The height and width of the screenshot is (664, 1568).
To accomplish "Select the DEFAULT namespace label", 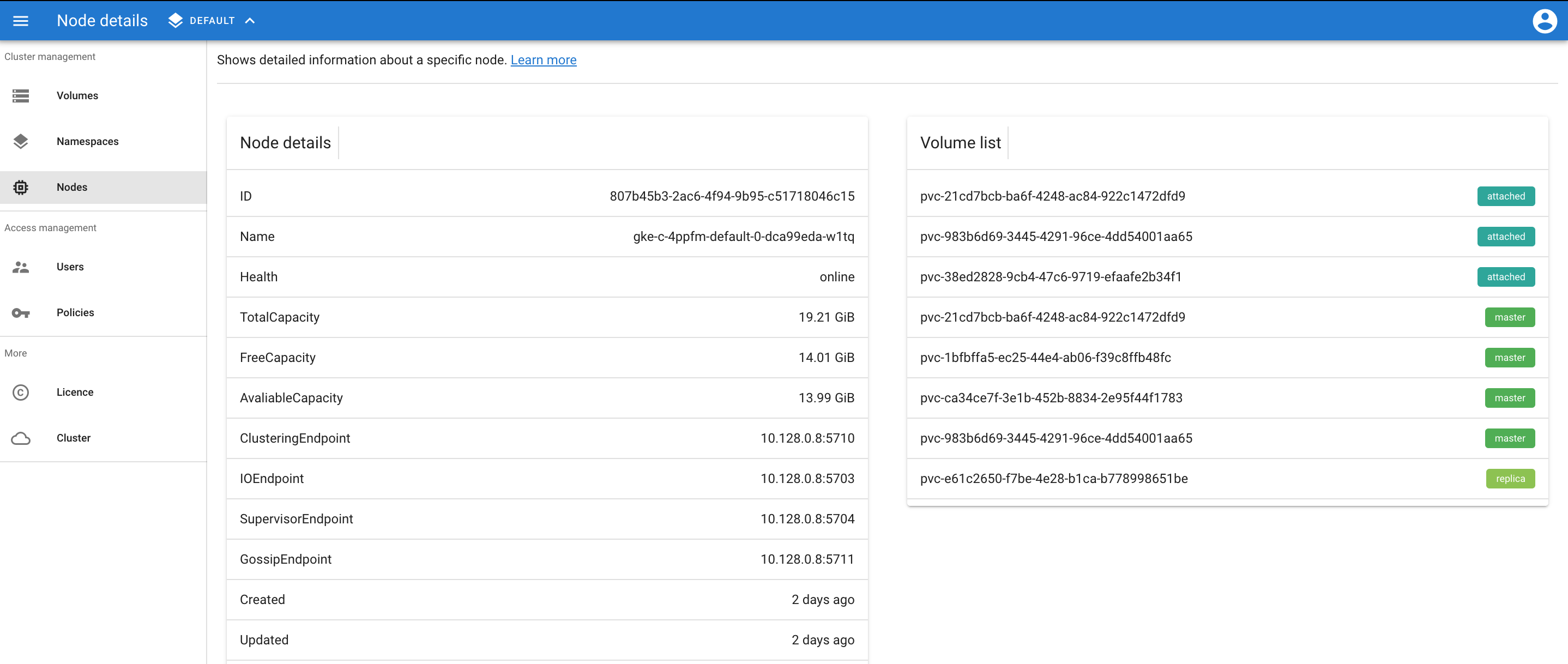I will coord(212,21).
